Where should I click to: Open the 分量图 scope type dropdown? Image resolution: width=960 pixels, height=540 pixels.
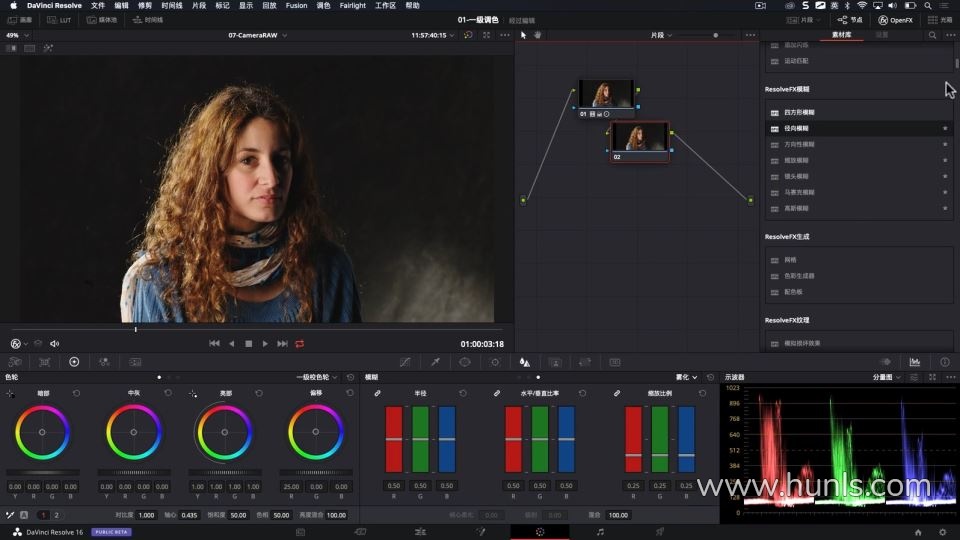[x=887, y=378]
